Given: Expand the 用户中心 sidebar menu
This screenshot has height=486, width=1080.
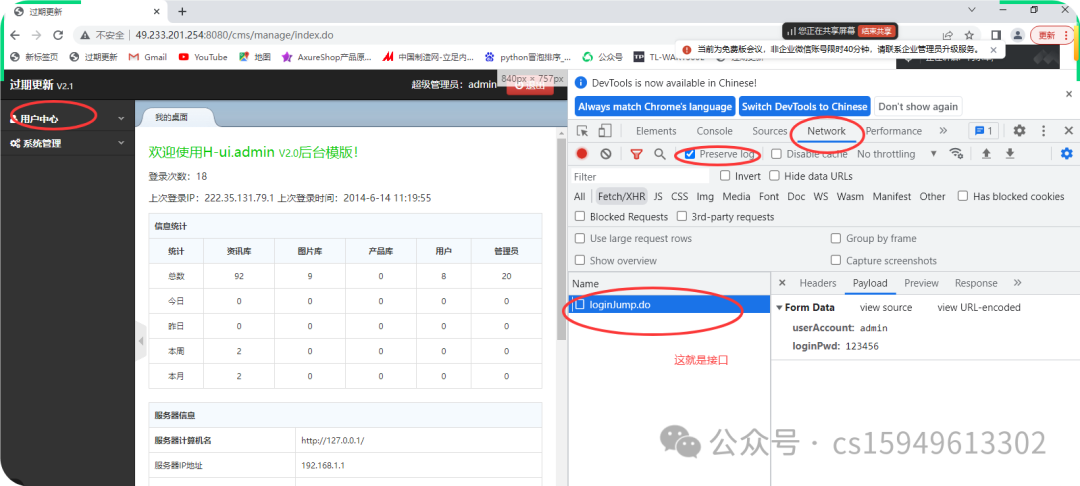Looking at the screenshot, I should 68,118.
